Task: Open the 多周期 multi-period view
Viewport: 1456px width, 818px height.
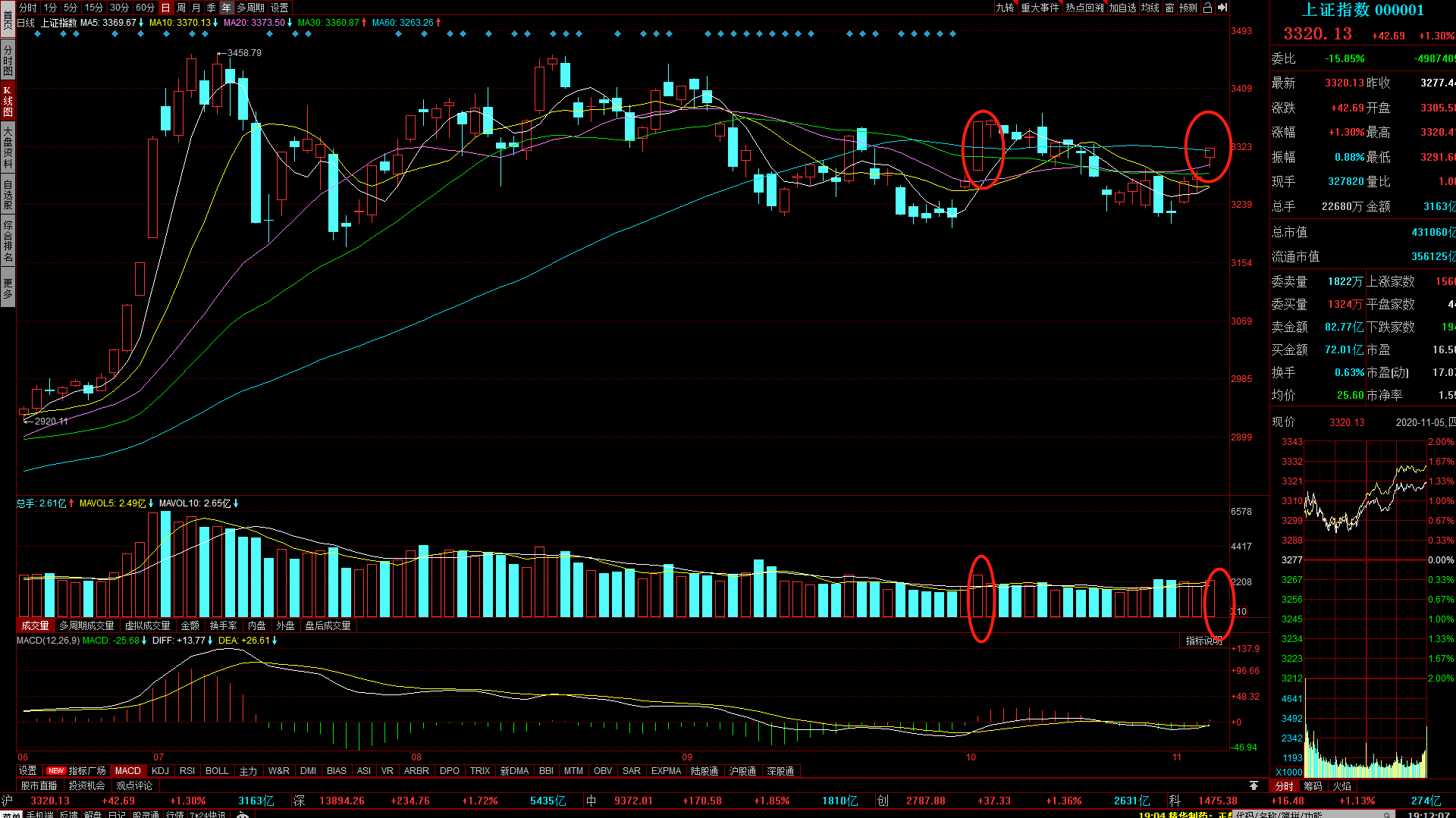Action: click(251, 8)
